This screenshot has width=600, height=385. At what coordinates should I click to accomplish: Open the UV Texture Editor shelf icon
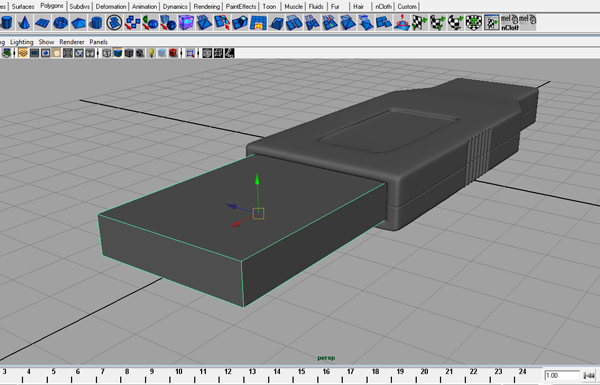[x=492, y=22]
